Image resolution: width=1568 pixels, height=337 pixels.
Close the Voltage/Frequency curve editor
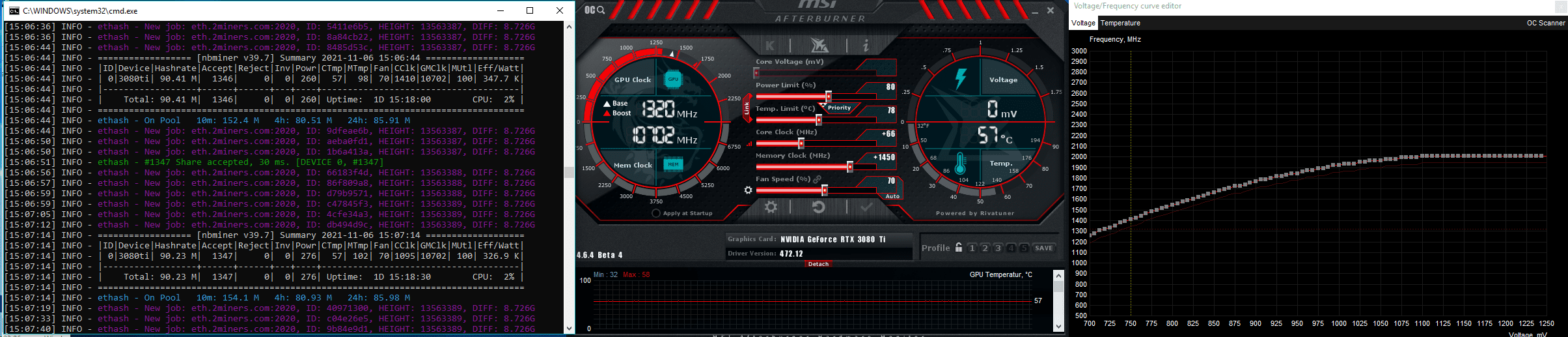(x=1561, y=7)
